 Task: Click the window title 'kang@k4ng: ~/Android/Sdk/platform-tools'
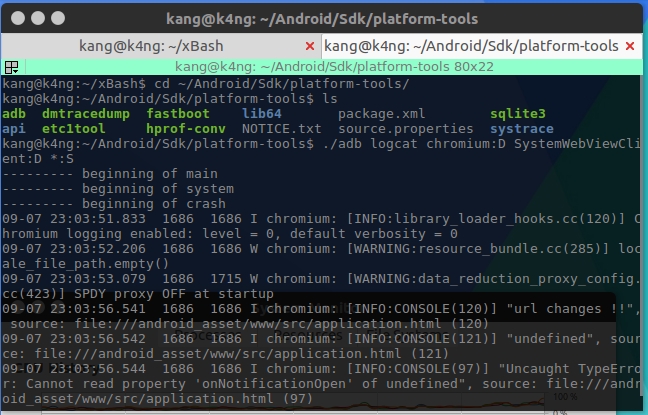pos(322,19)
